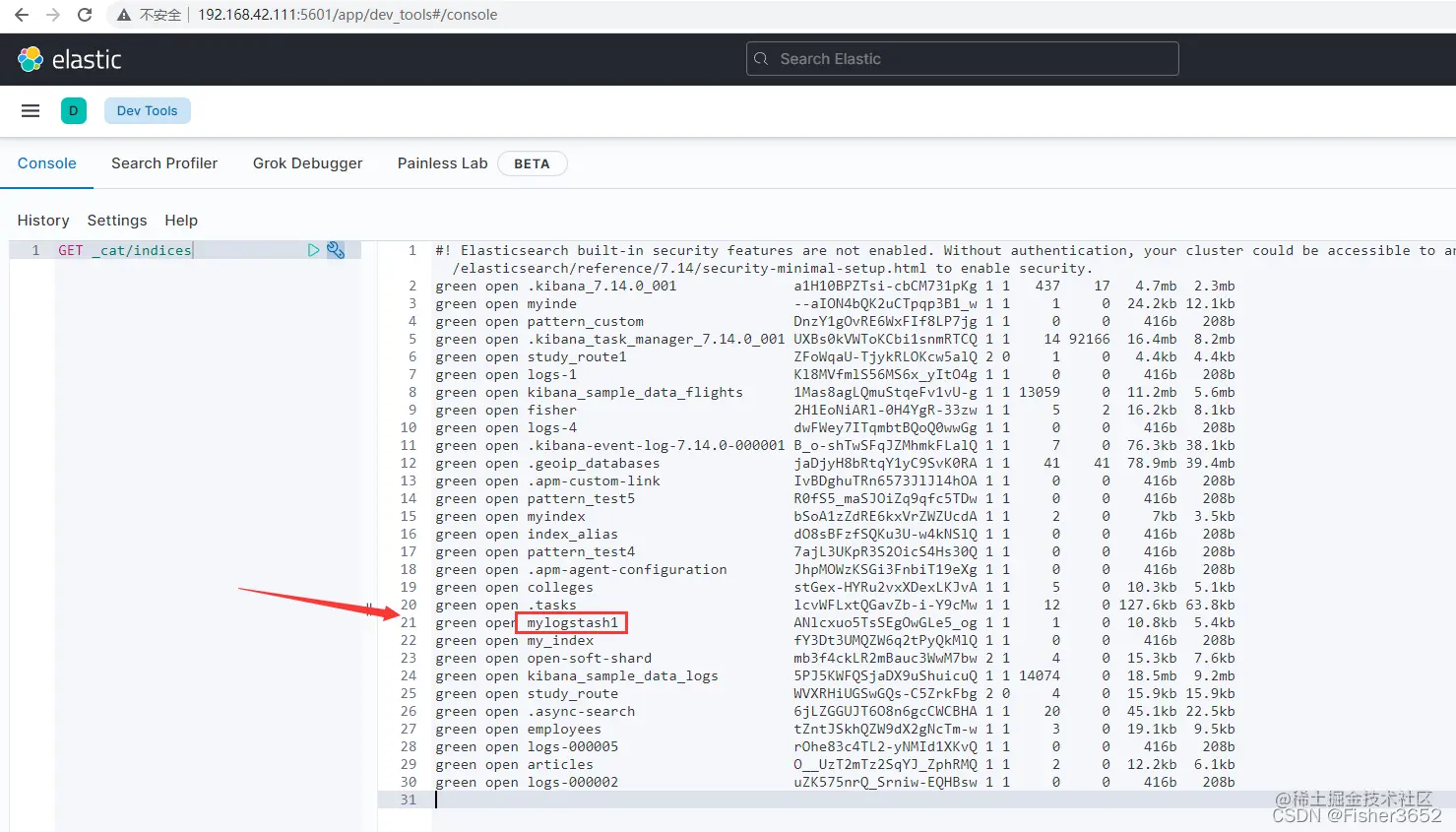Select the myinde index row
The width and height of the screenshot is (1456, 832).
(x=835, y=303)
